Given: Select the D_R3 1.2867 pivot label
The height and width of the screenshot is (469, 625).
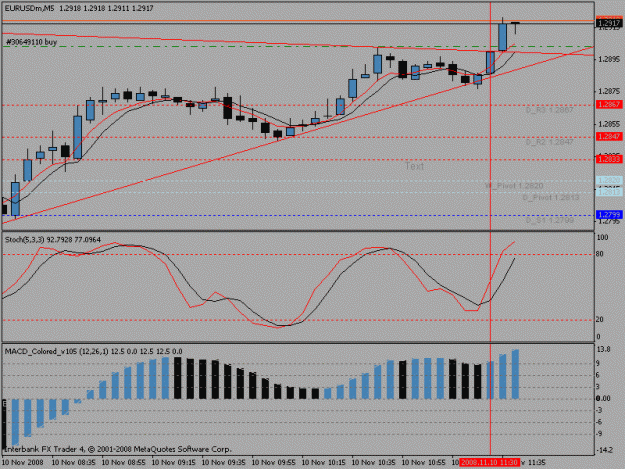Looking at the screenshot, I should click(x=549, y=110).
